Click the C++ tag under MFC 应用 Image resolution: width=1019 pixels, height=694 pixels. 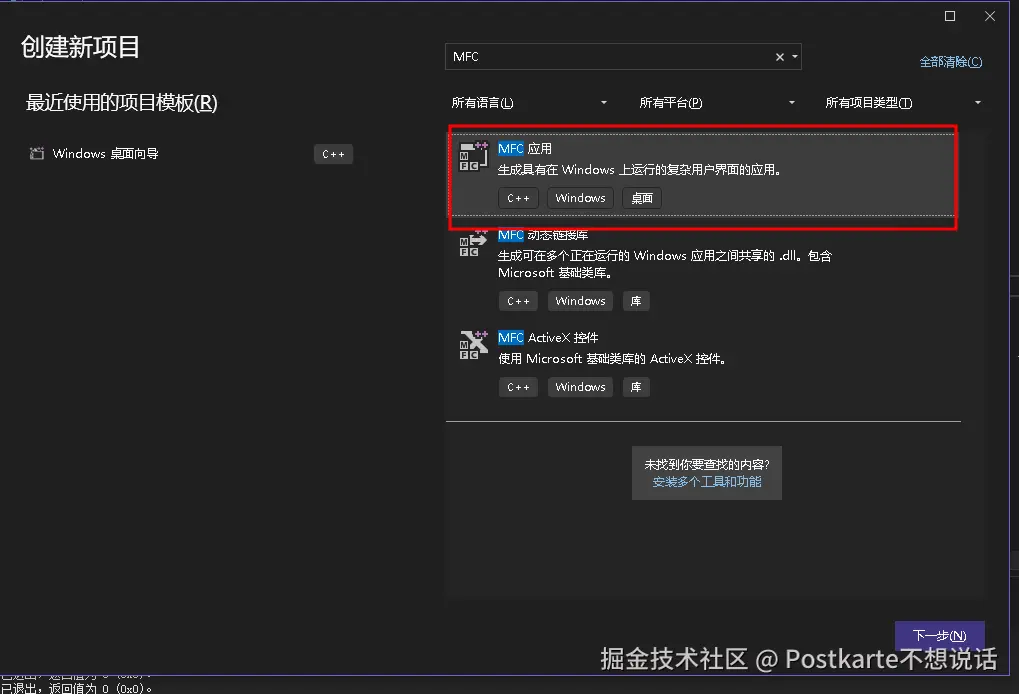[x=519, y=198]
